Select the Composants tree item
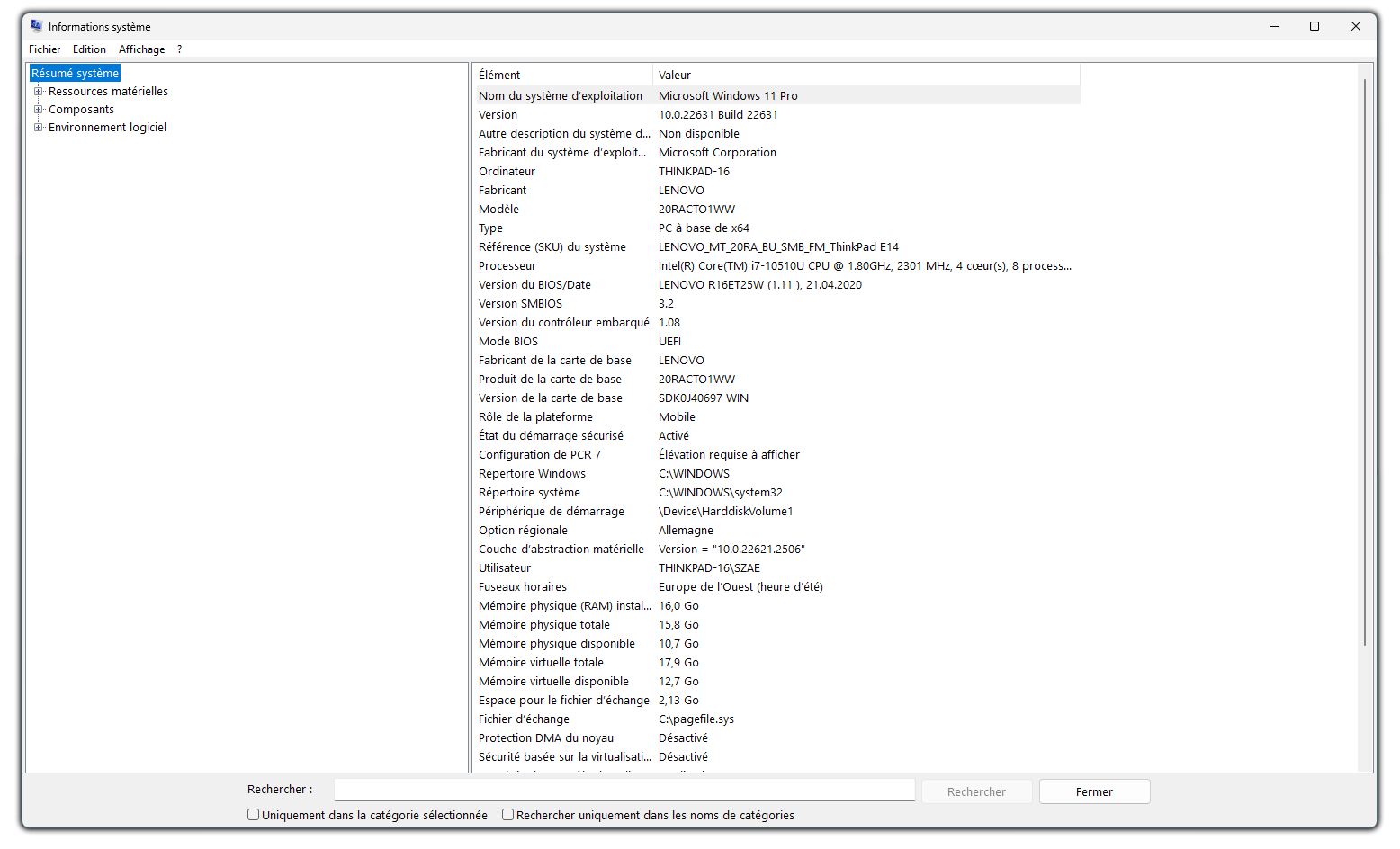Image resolution: width=1400 pixels, height=849 pixels. click(x=81, y=110)
